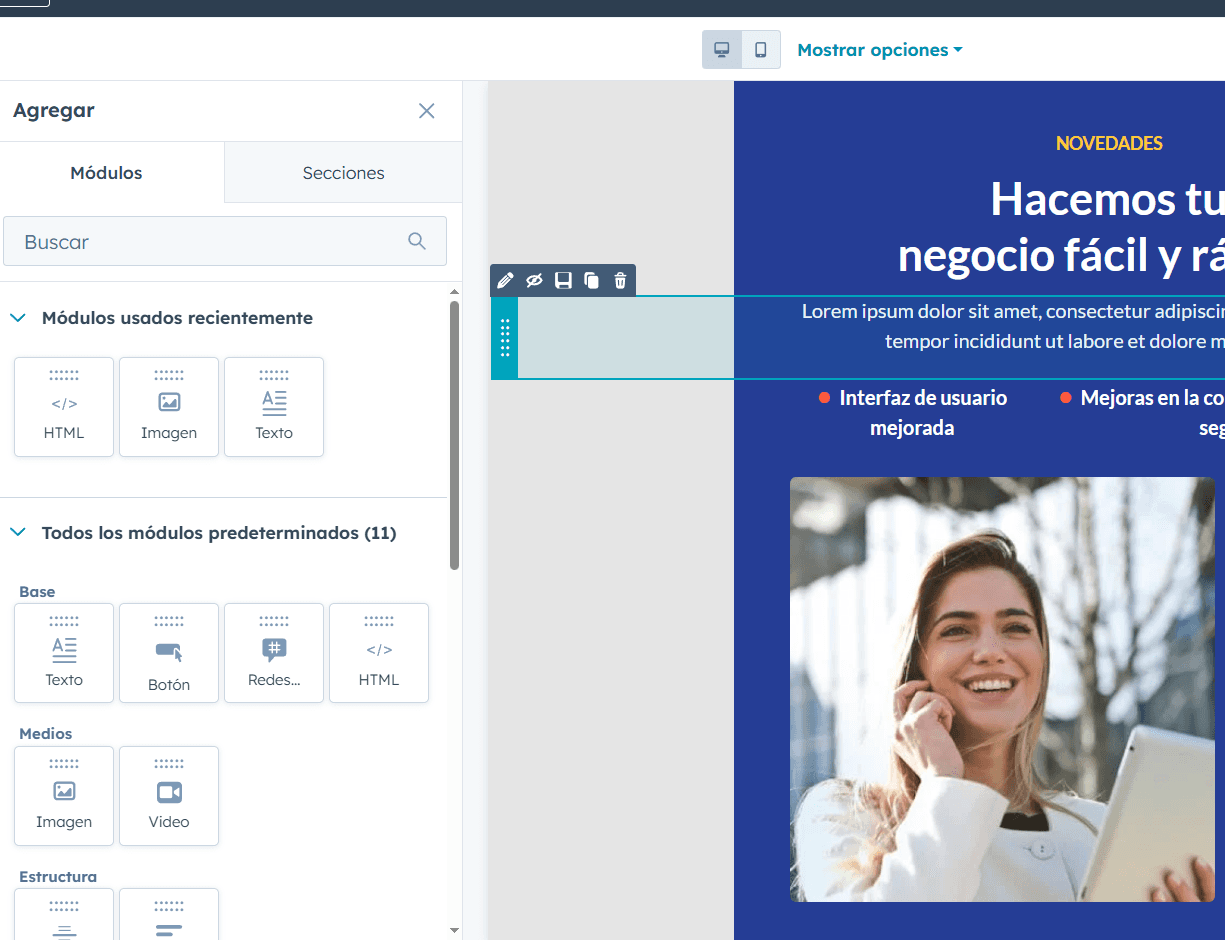Choose the Redes sociales module
This screenshot has width=1225, height=940.
click(x=274, y=653)
